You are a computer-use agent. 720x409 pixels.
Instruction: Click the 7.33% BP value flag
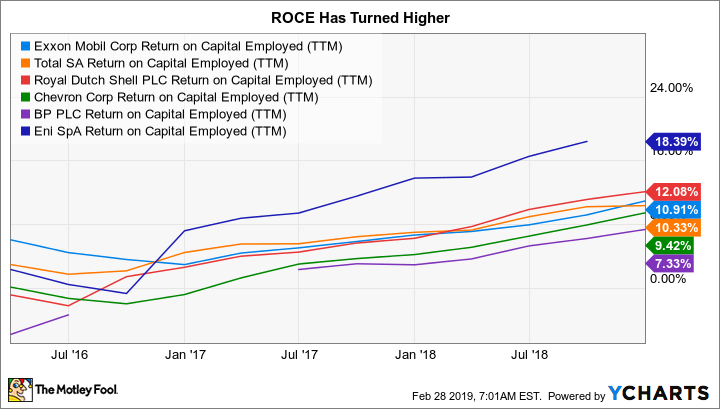point(676,263)
